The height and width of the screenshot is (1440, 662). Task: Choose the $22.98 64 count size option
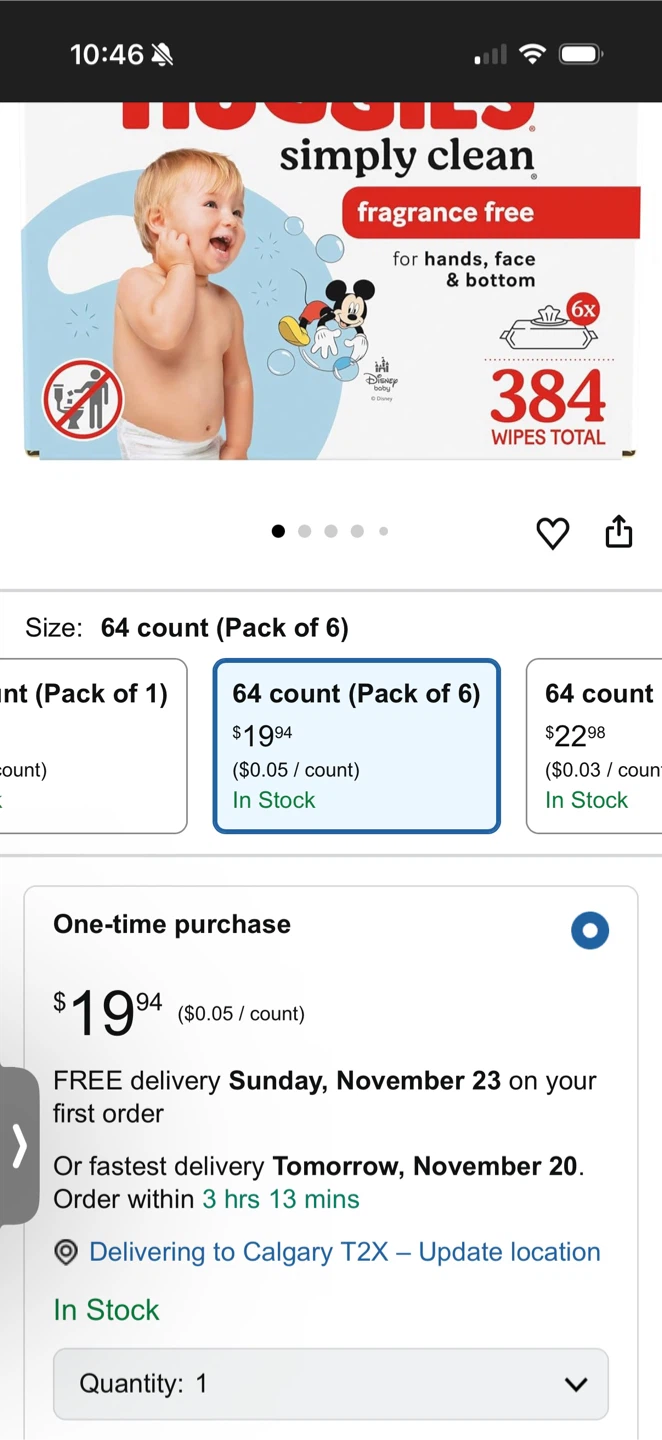pyautogui.click(x=594, y=746)
